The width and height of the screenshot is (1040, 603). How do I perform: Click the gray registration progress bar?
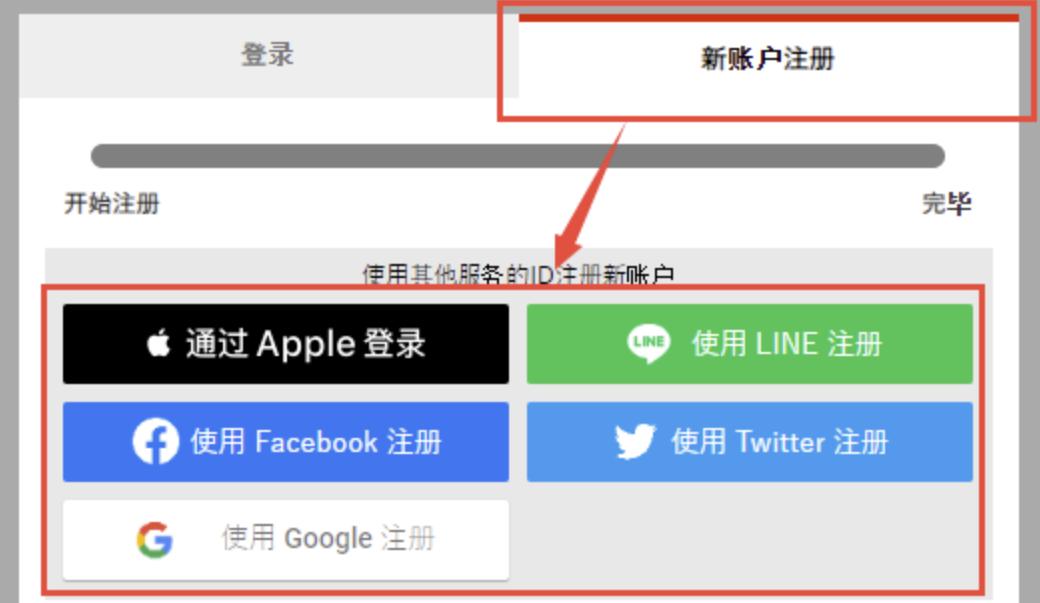pyautogui.click(x=517, y=156)
